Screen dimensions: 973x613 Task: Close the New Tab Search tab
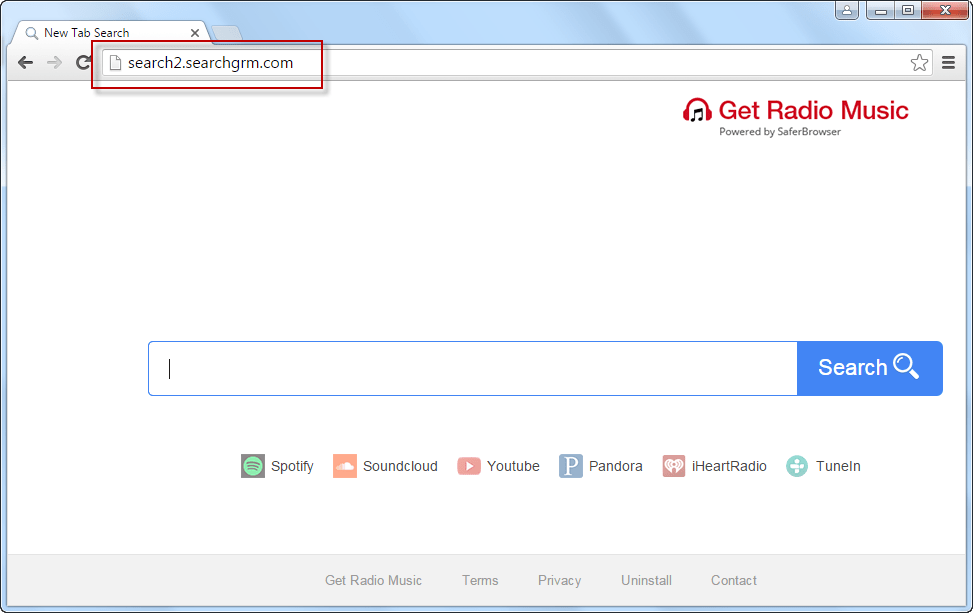195,33
